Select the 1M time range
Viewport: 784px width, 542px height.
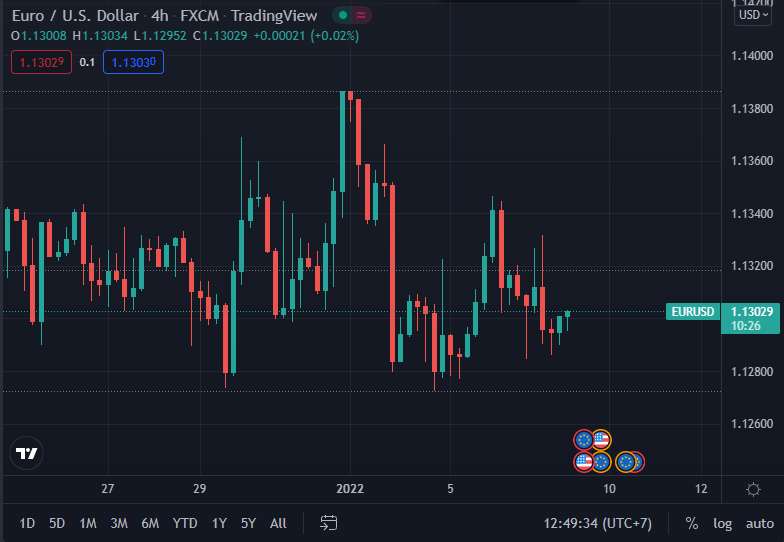click(88, 524)
